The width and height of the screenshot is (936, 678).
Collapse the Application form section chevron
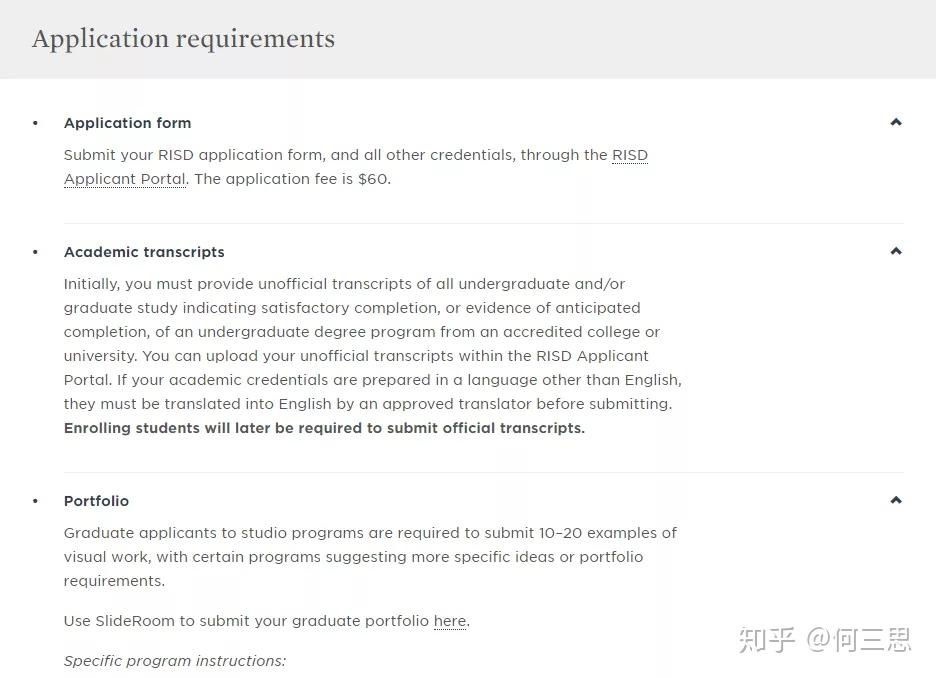[x=895, y=122]
